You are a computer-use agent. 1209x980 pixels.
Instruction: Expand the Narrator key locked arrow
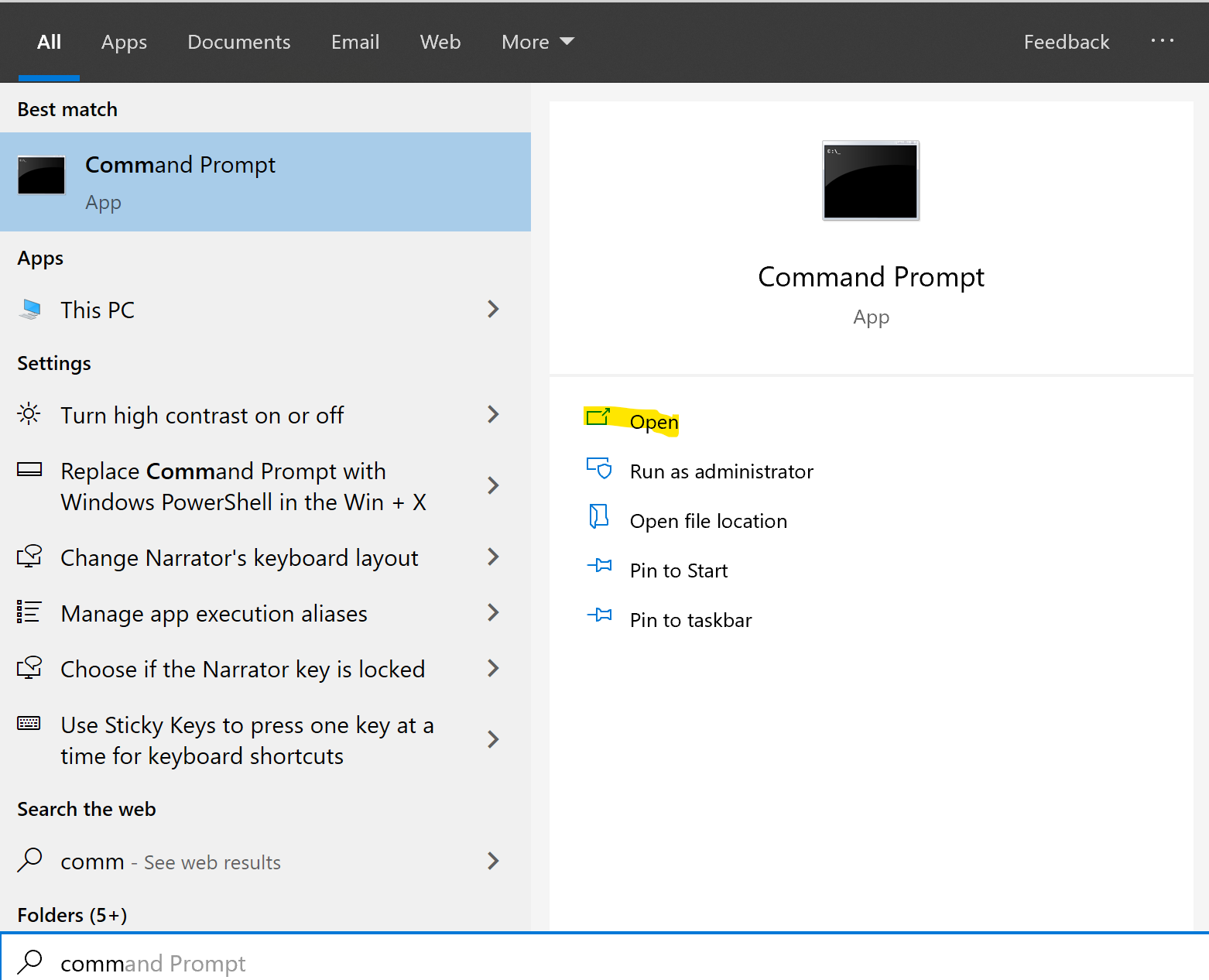point(493,669)
